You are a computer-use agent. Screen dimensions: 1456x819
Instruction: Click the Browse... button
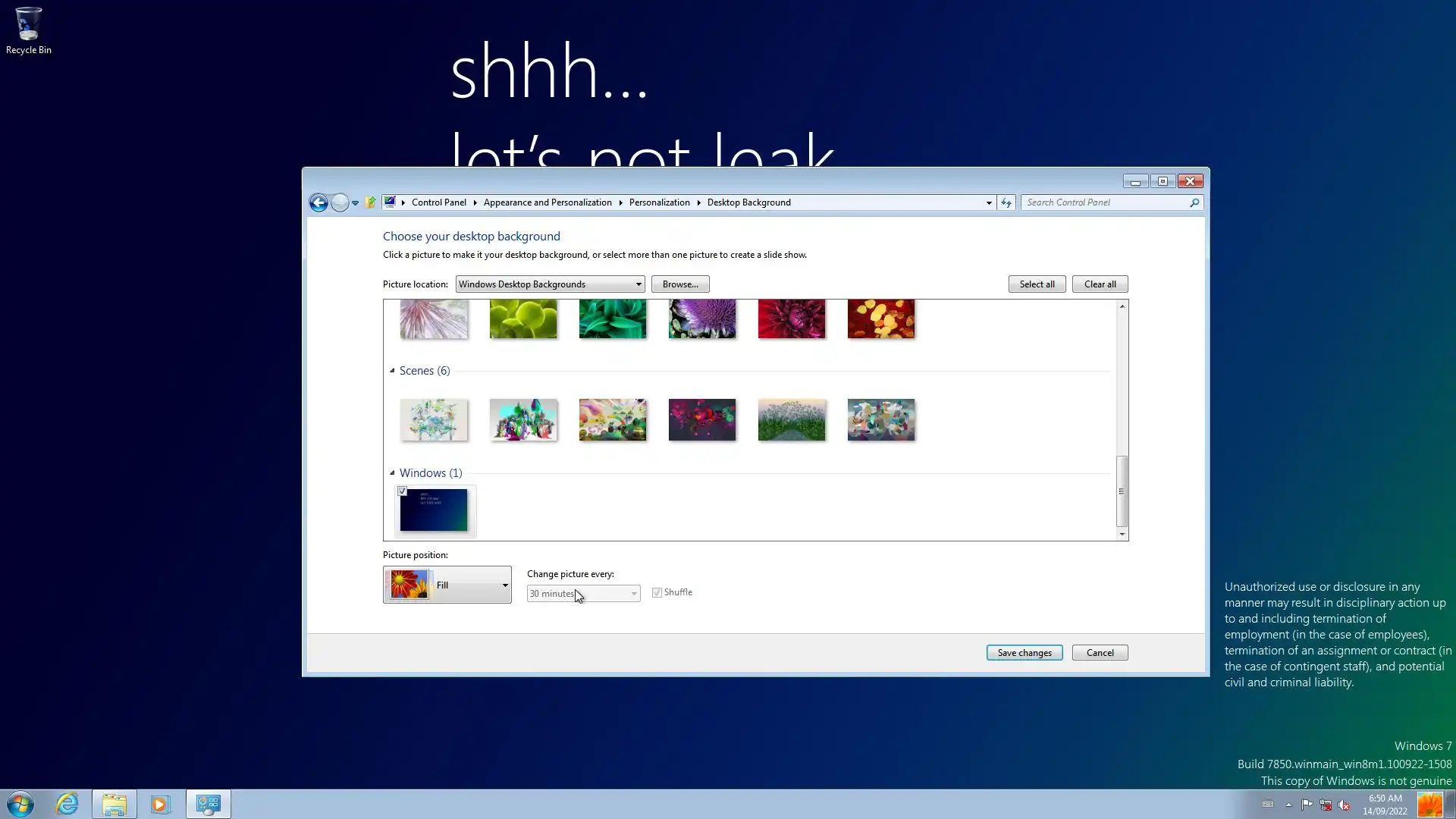pos(679,284)
